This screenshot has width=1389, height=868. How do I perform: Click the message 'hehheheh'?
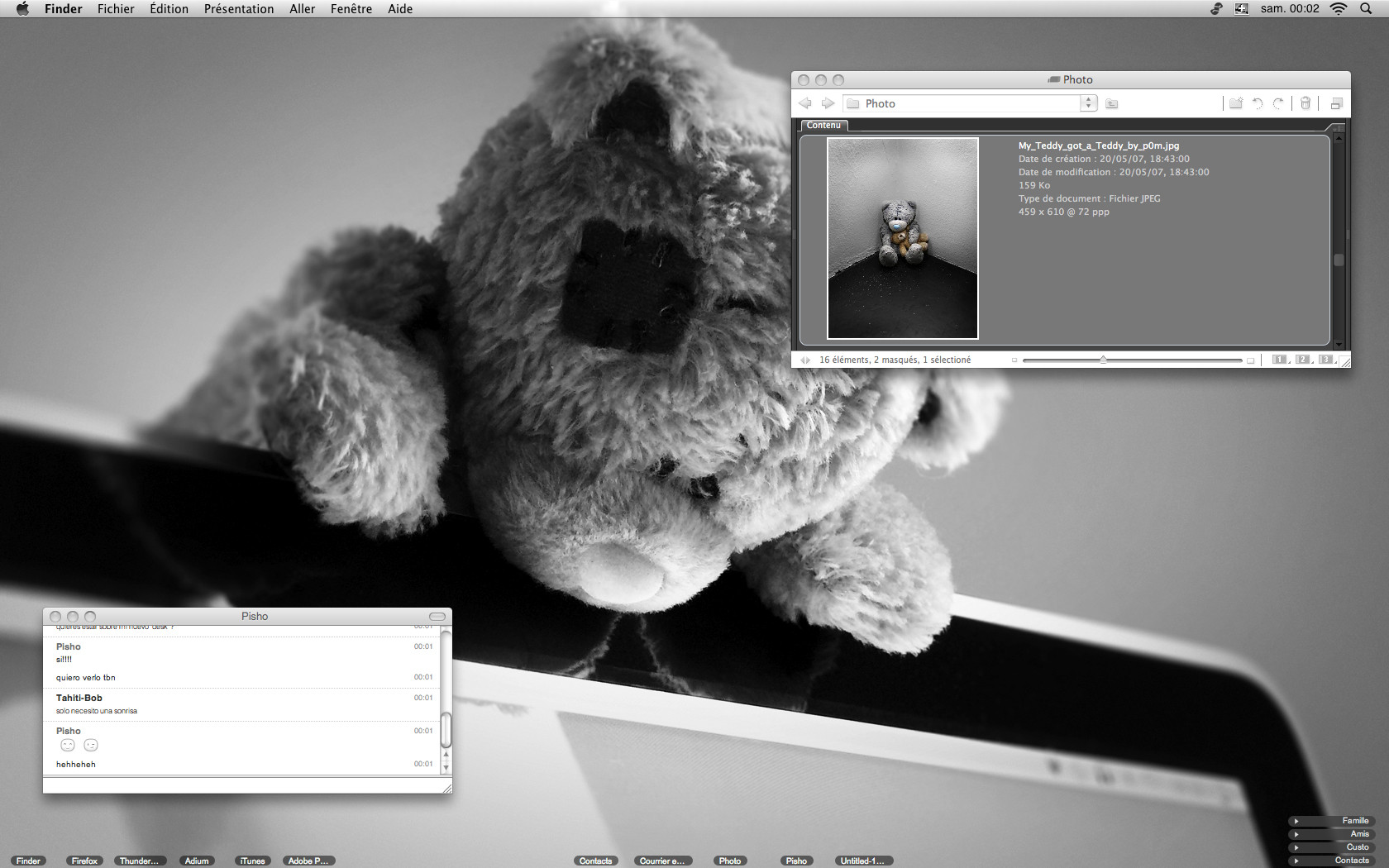click(x=76, y=765)
